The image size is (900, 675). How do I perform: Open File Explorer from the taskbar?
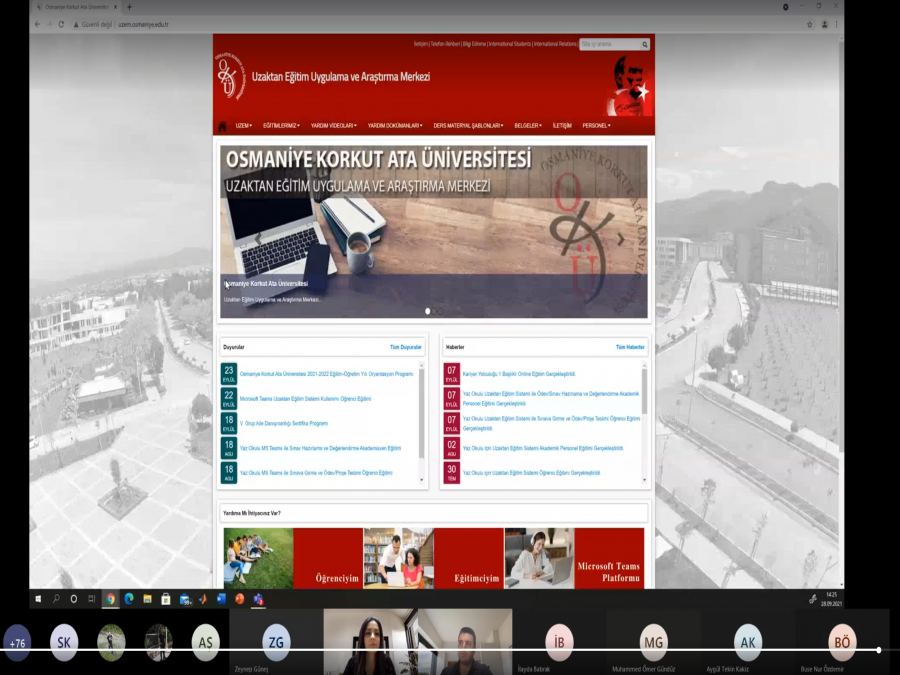(148, 599)
